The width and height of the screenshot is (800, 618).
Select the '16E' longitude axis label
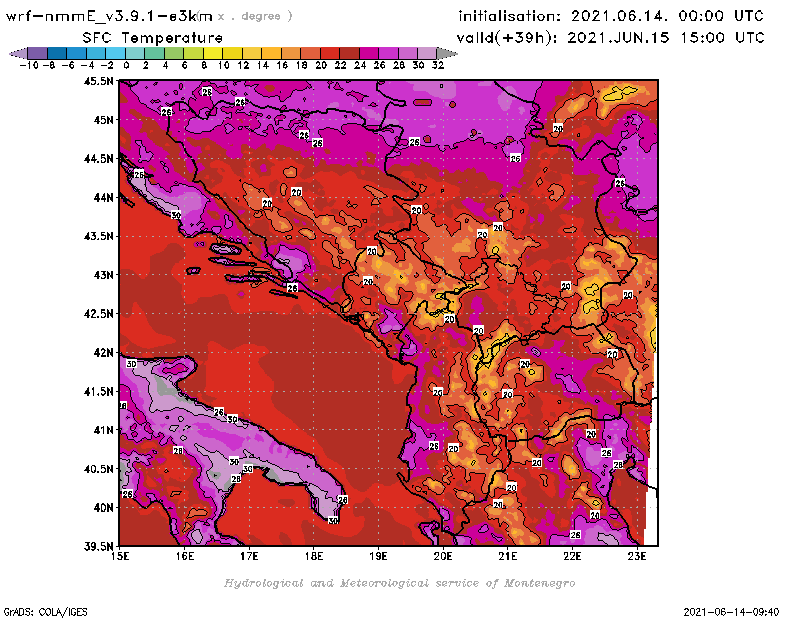[185, 556]
